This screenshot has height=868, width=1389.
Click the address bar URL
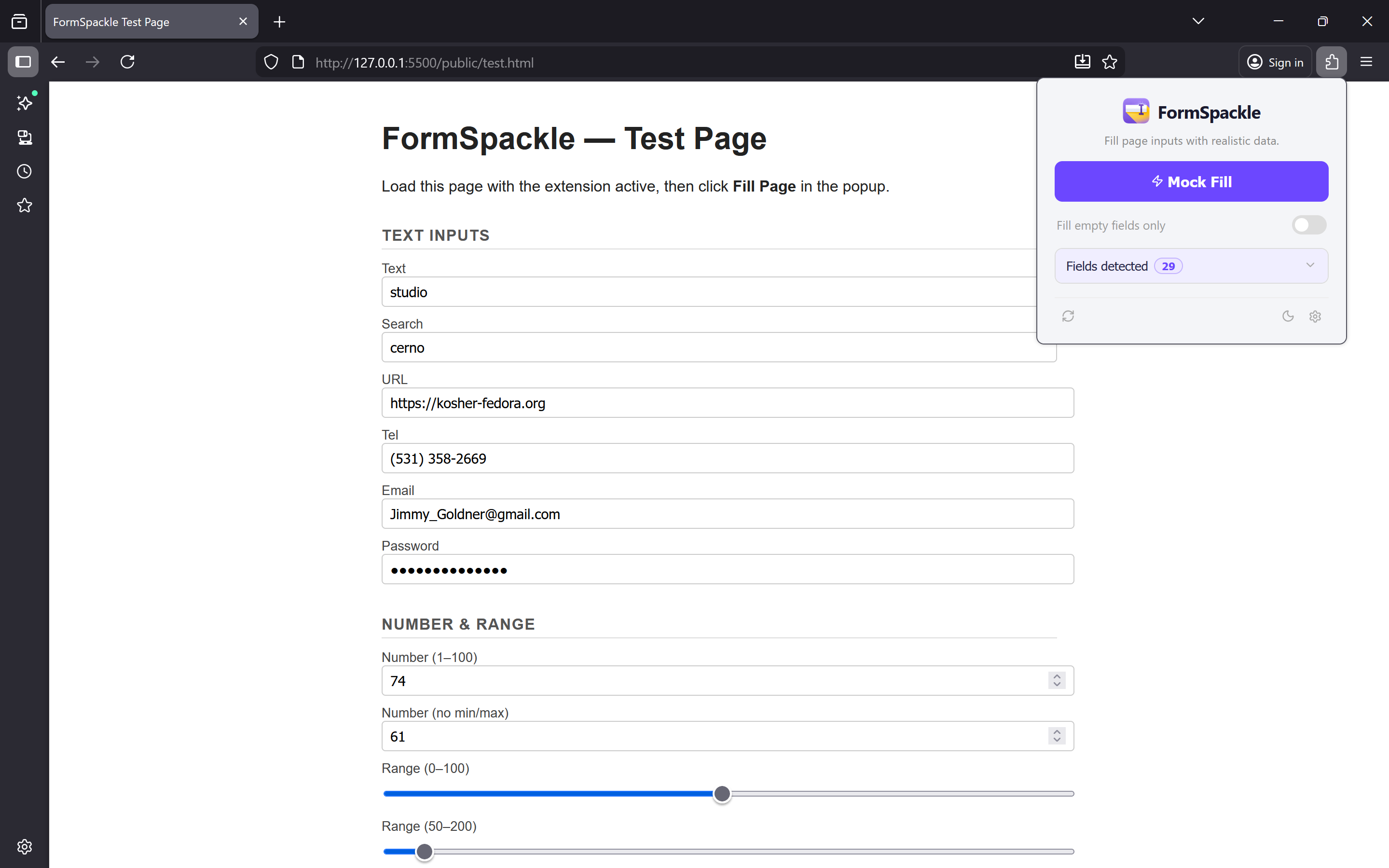[424, 63]
